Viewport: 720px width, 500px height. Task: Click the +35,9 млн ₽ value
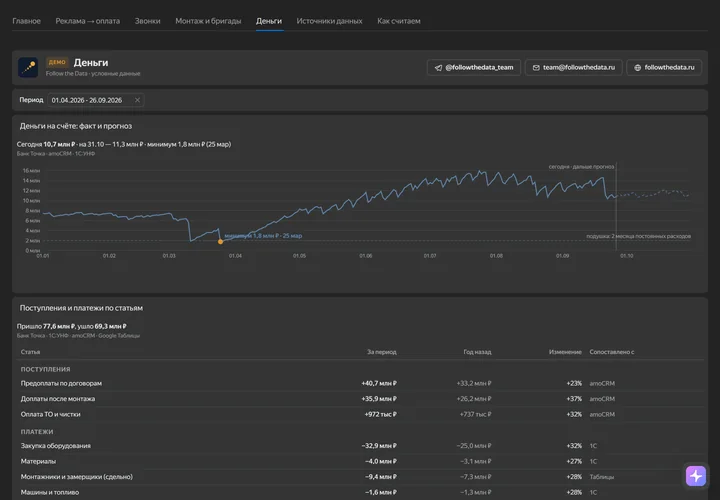pyautogui.click(x=379, y=399)
